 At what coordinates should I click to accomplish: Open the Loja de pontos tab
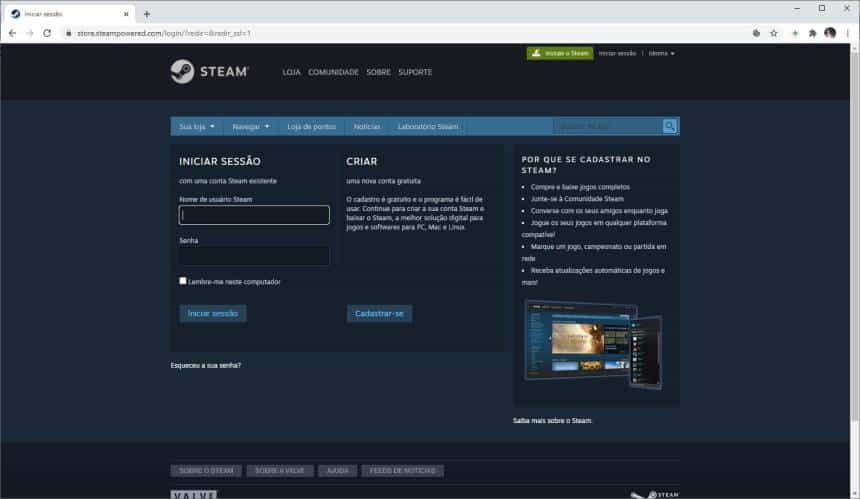click(x=312, y=127)
